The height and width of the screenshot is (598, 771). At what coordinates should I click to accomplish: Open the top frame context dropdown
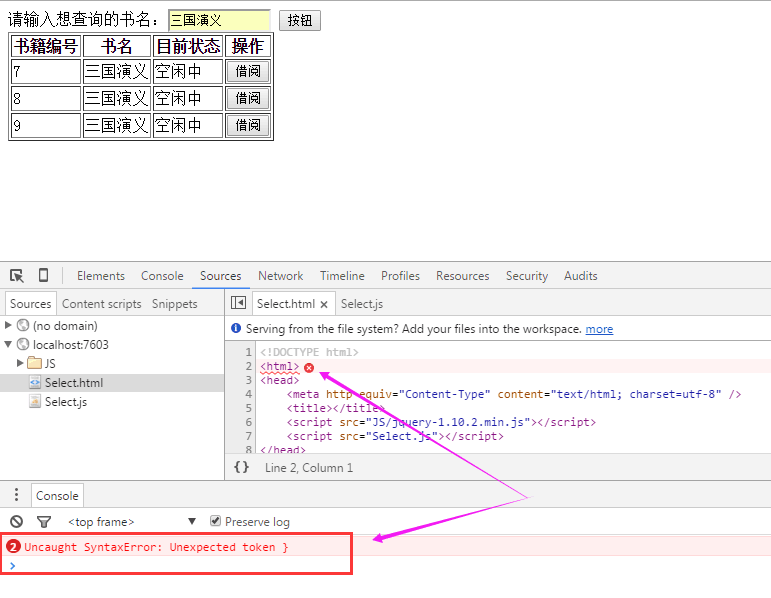pos(132,521)
